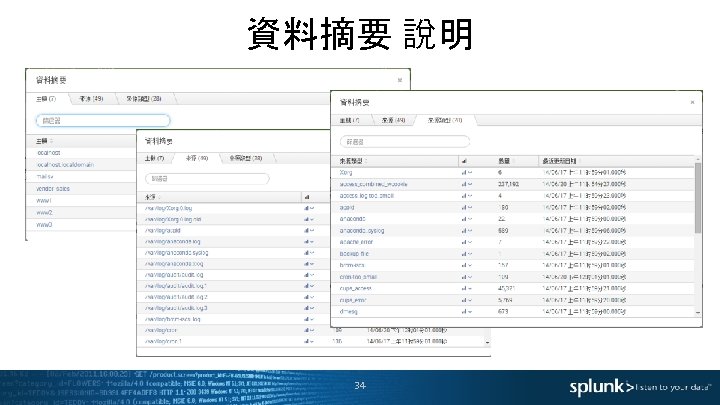720x405 pixels.
Task: Open the /var/log/acpid source link
Action: coord(163,231)
